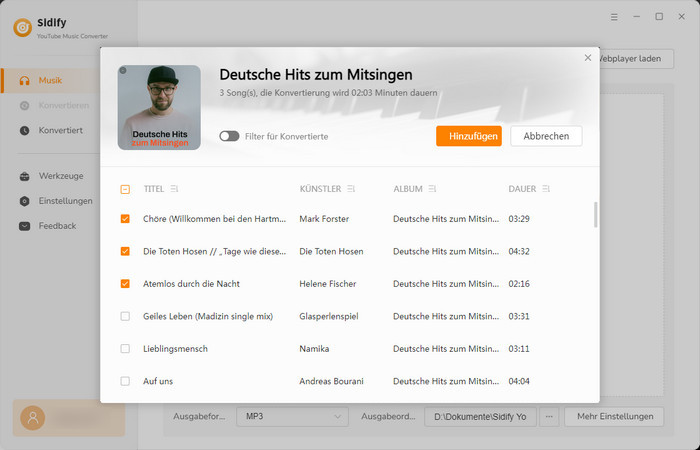Click the song title Lieblingsmensch

coord(175,349)
